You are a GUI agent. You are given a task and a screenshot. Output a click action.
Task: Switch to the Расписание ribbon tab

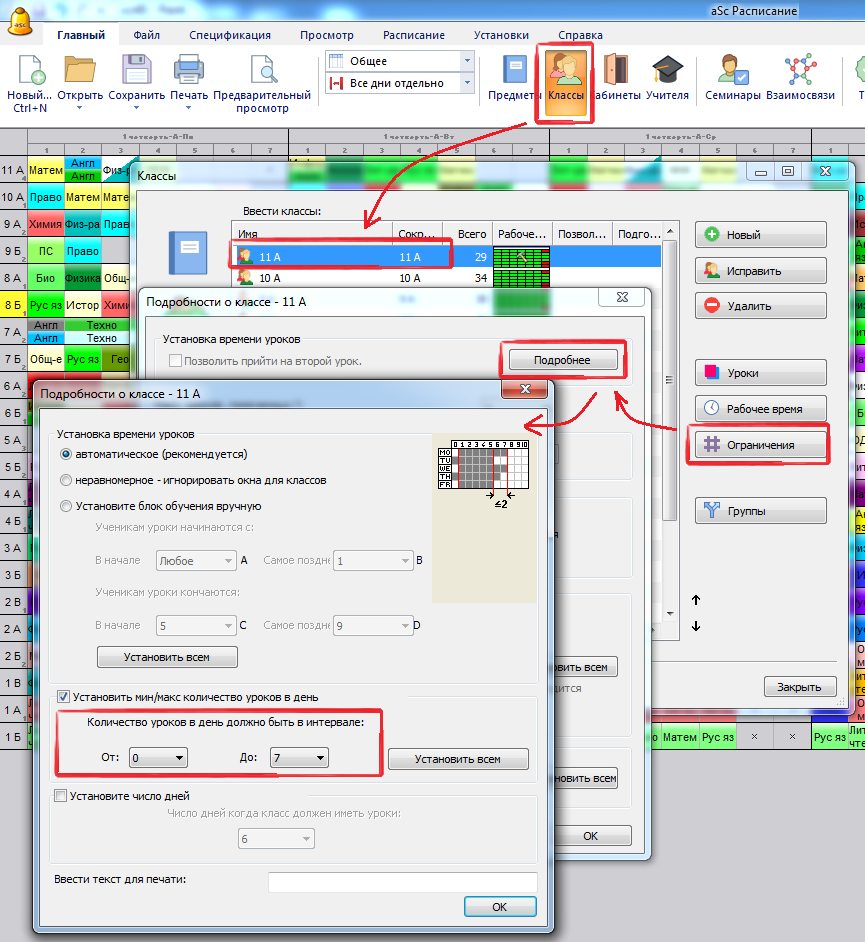(x=413, y=35)
